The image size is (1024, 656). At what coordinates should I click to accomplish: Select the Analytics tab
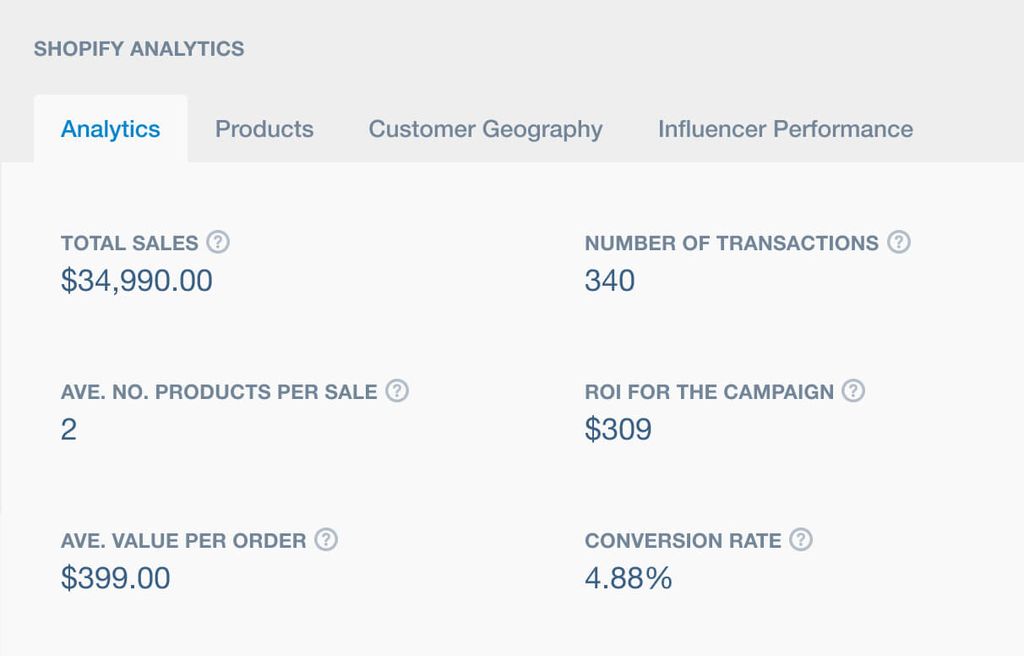coord(110,129)
